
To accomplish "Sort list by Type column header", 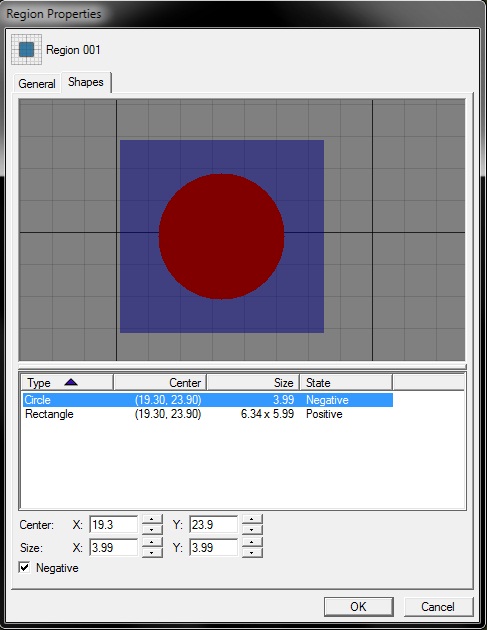I will coord(67,382).
